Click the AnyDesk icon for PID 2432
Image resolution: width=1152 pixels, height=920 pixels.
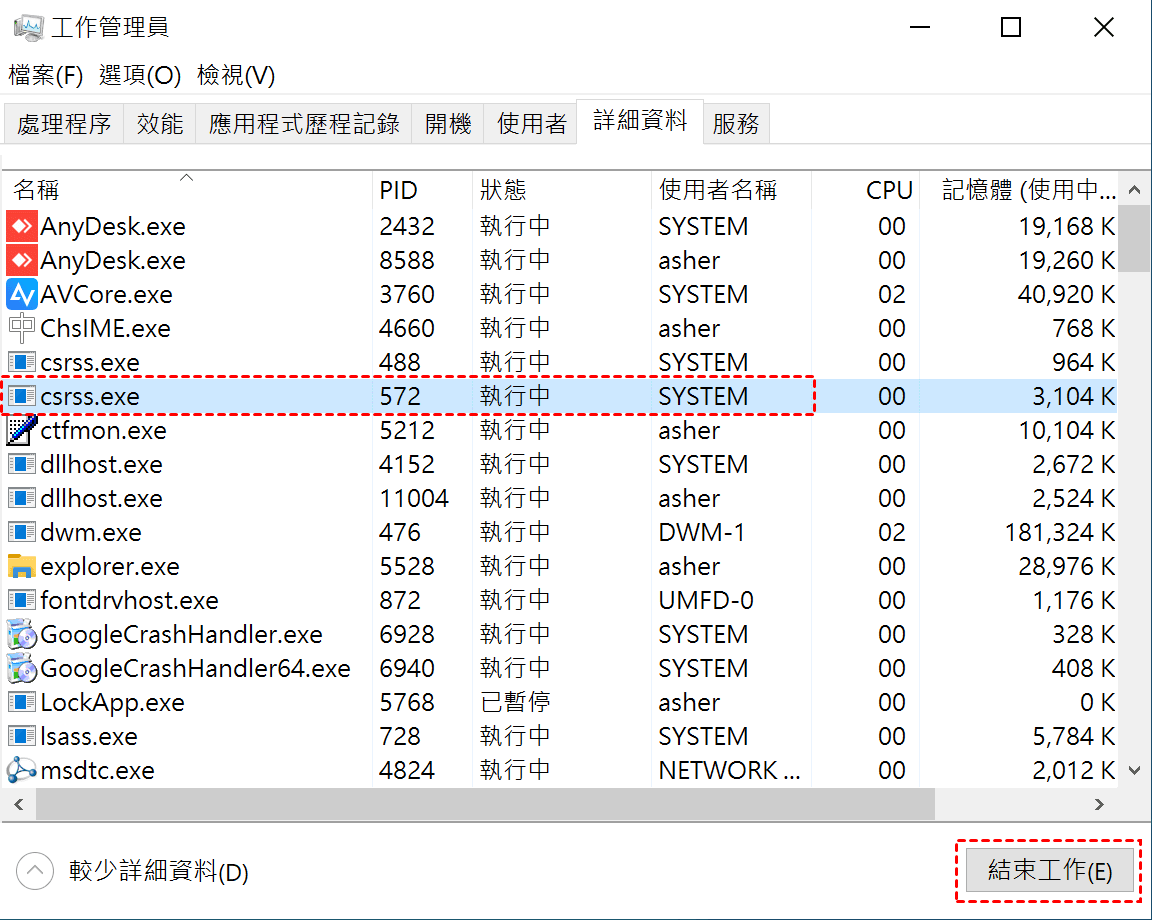tap(21, 226)
